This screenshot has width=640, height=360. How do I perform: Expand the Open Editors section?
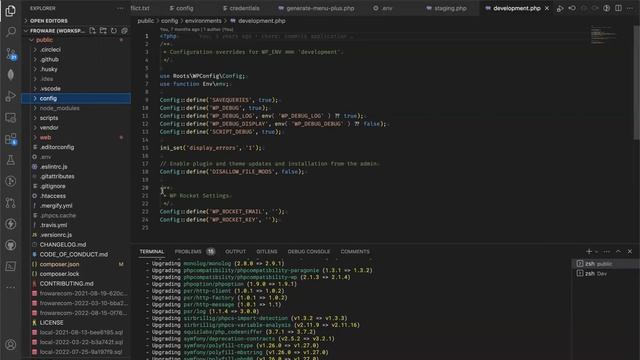pyautogui.click(x=76, y=20)
